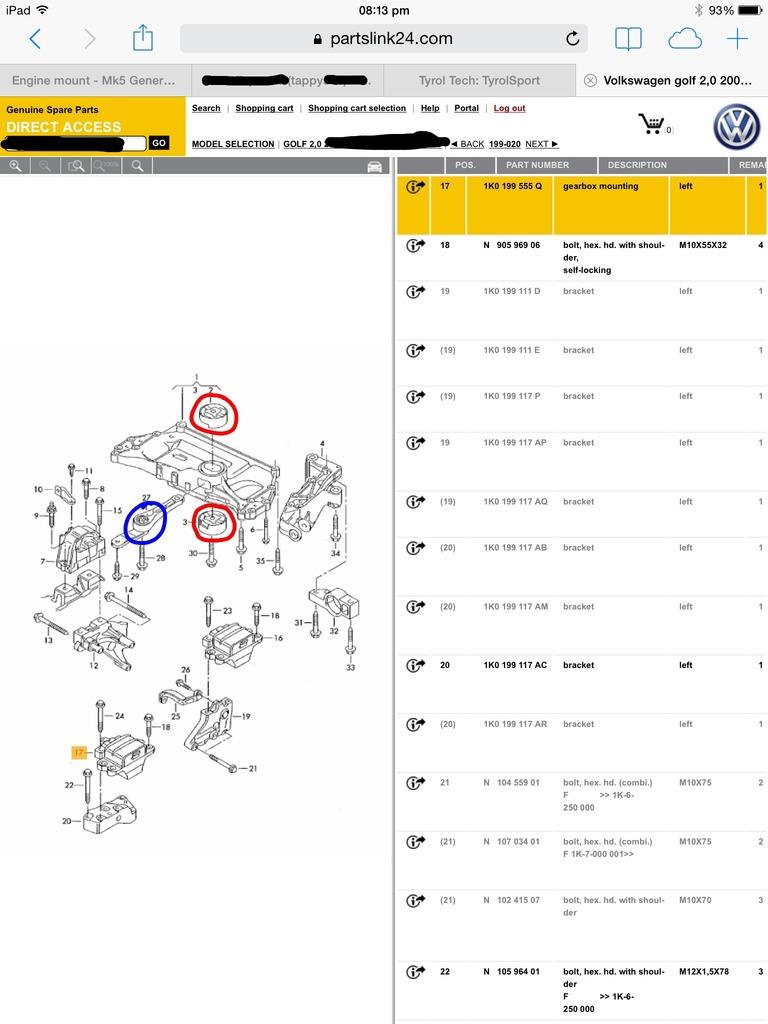Open the Shopping cart link

pyautogui.click(x=264, y=108)
